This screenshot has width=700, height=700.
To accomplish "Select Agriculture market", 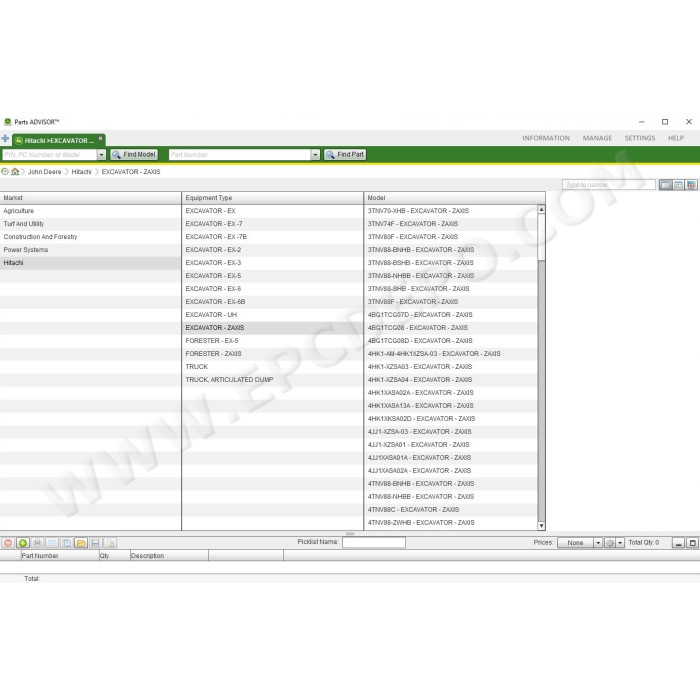I will click(x=91, y=211).
